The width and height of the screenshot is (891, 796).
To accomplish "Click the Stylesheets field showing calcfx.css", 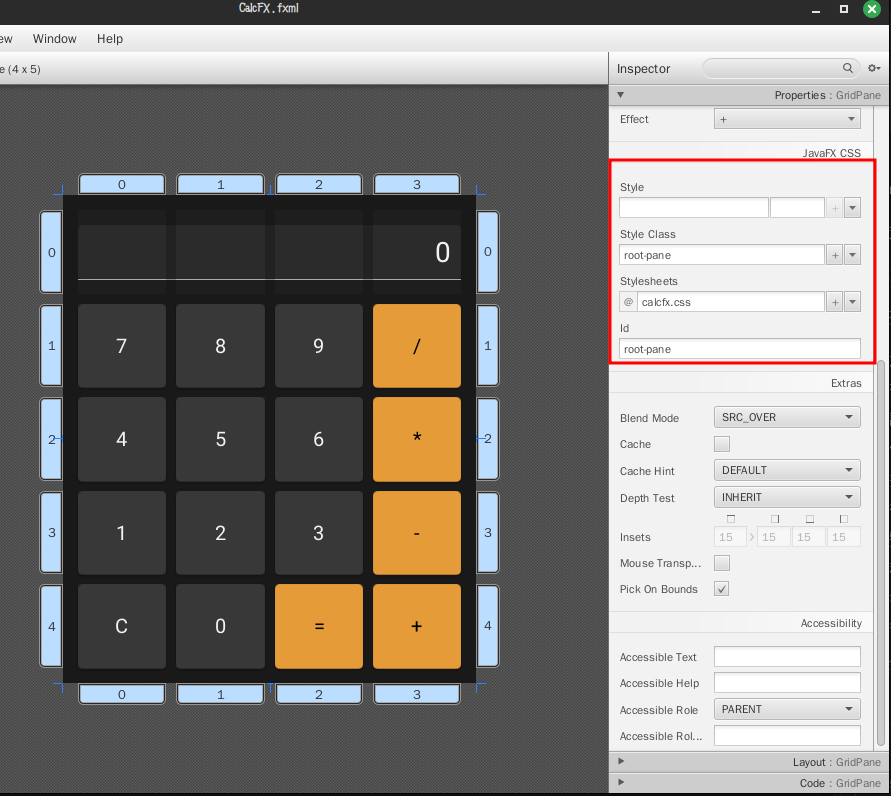I will coord(731,302).
